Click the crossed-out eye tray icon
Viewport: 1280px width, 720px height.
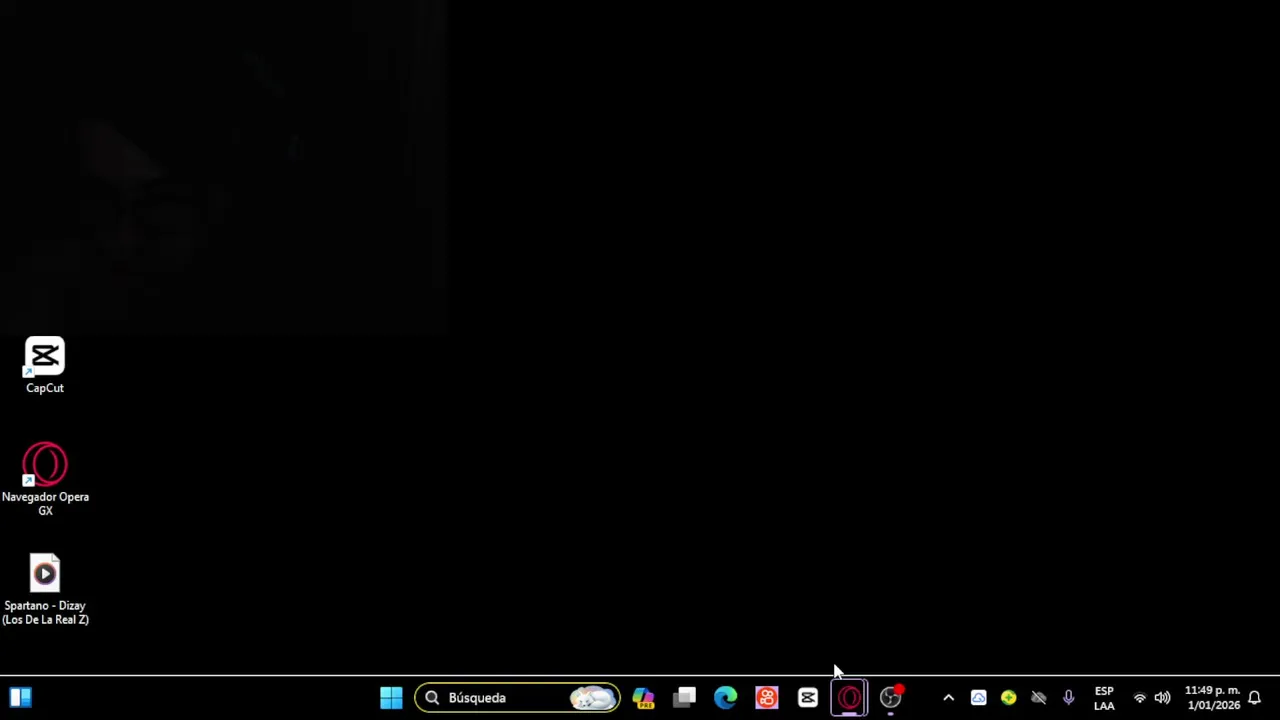1038,698
